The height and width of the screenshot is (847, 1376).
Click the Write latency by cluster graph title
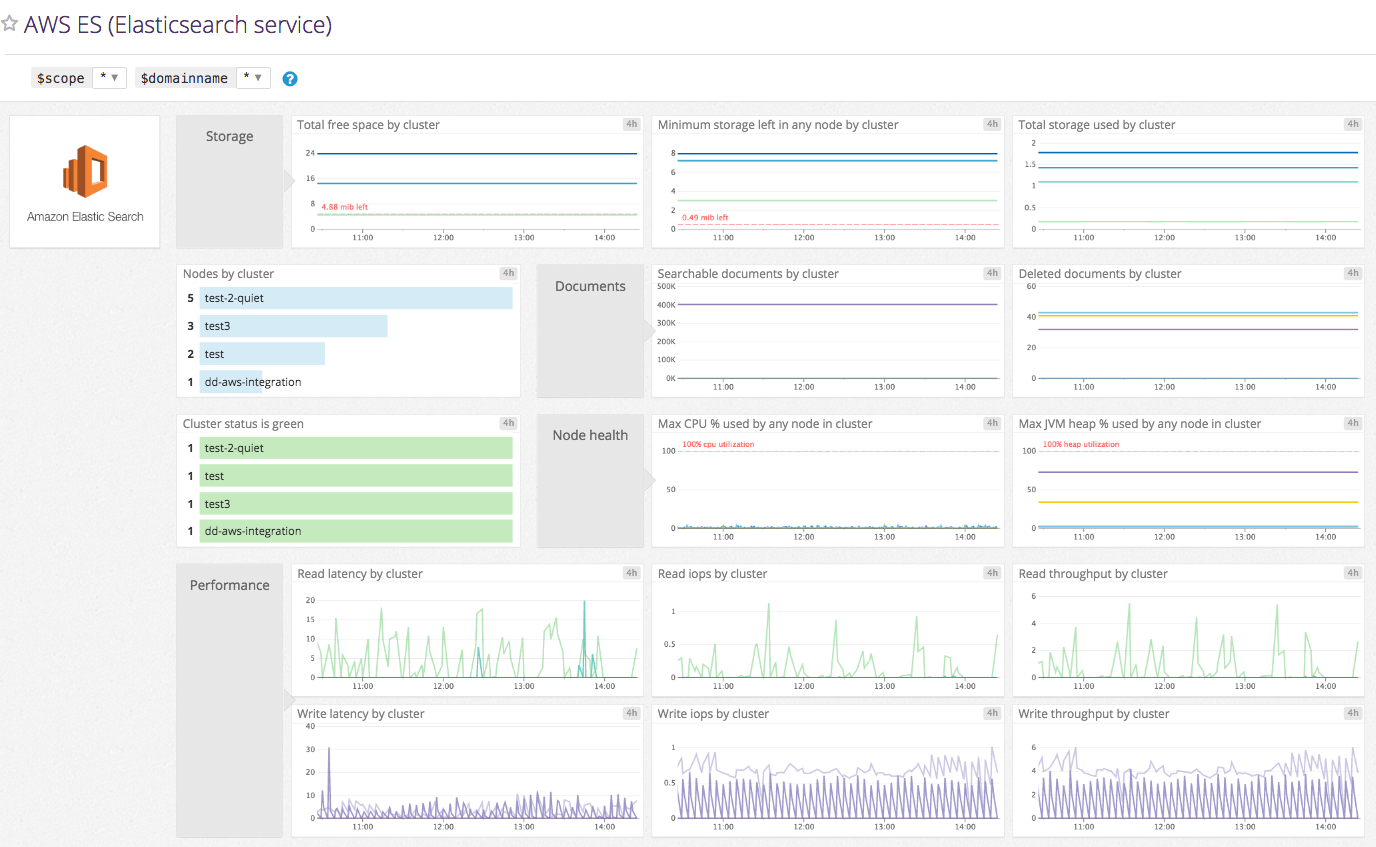point(359,713)
